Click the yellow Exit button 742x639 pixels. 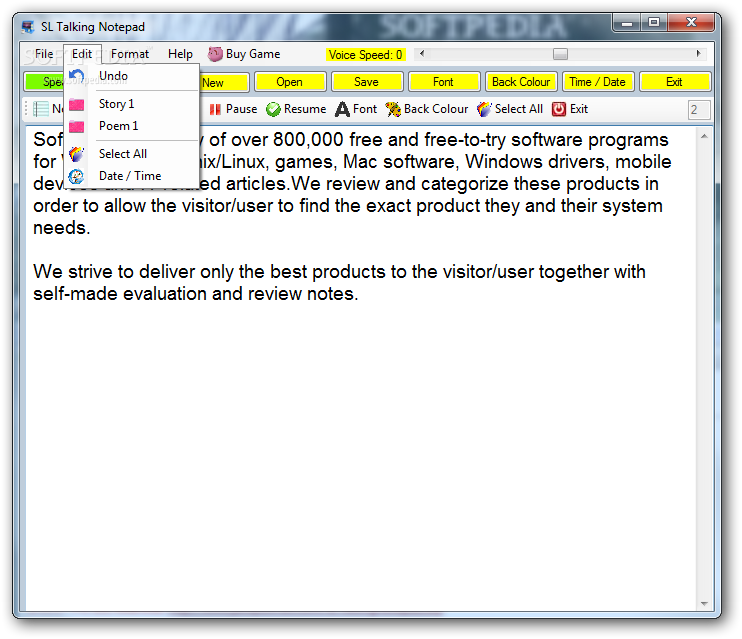[x=675, y=82]
